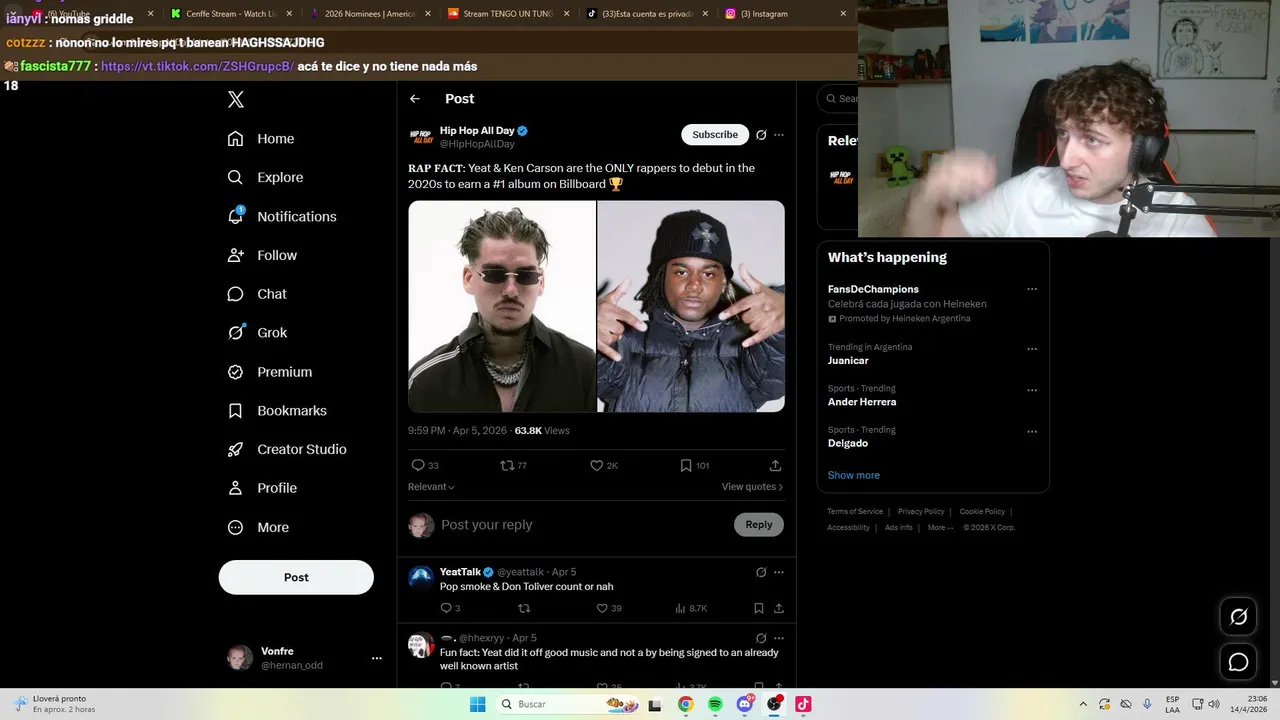The image size is (1280, 720).
Task: Close the Instagram browser tab
Action: [843, 14]
